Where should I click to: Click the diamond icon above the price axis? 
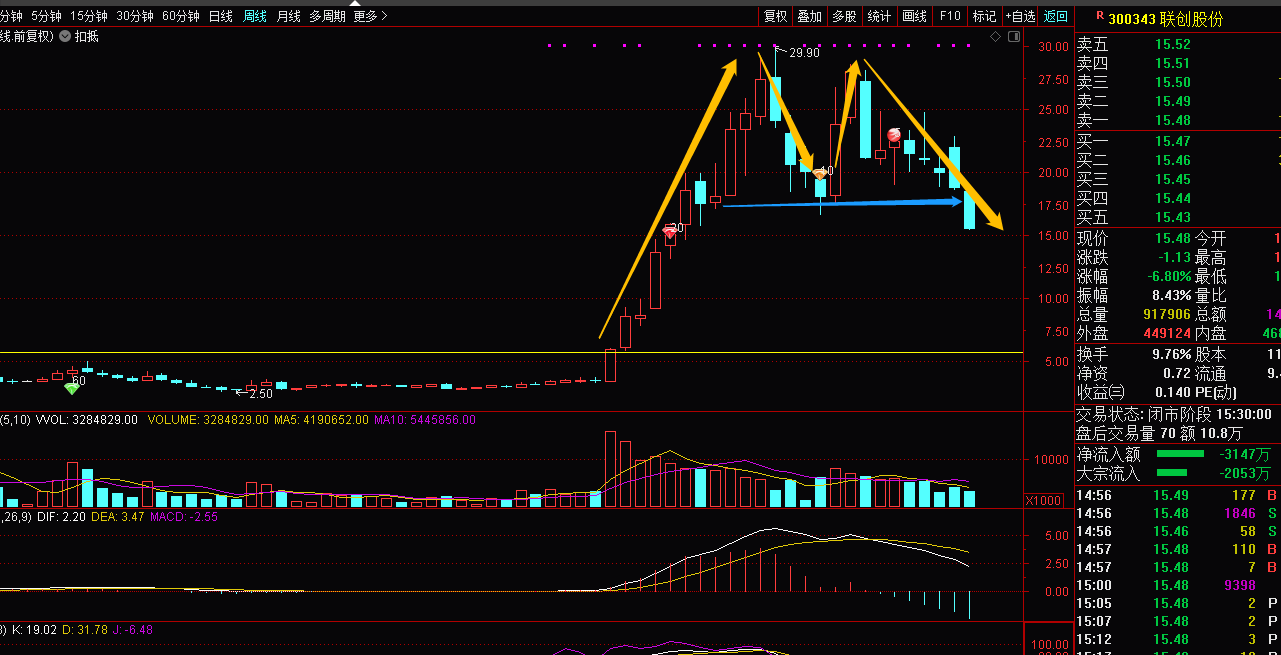[995, 36]
